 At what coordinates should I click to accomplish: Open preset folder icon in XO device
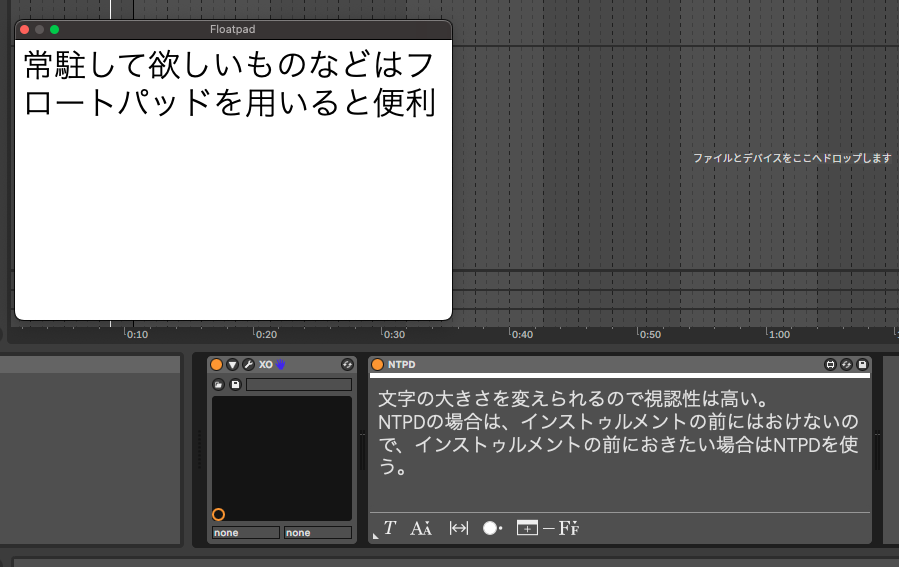[219, 384]
